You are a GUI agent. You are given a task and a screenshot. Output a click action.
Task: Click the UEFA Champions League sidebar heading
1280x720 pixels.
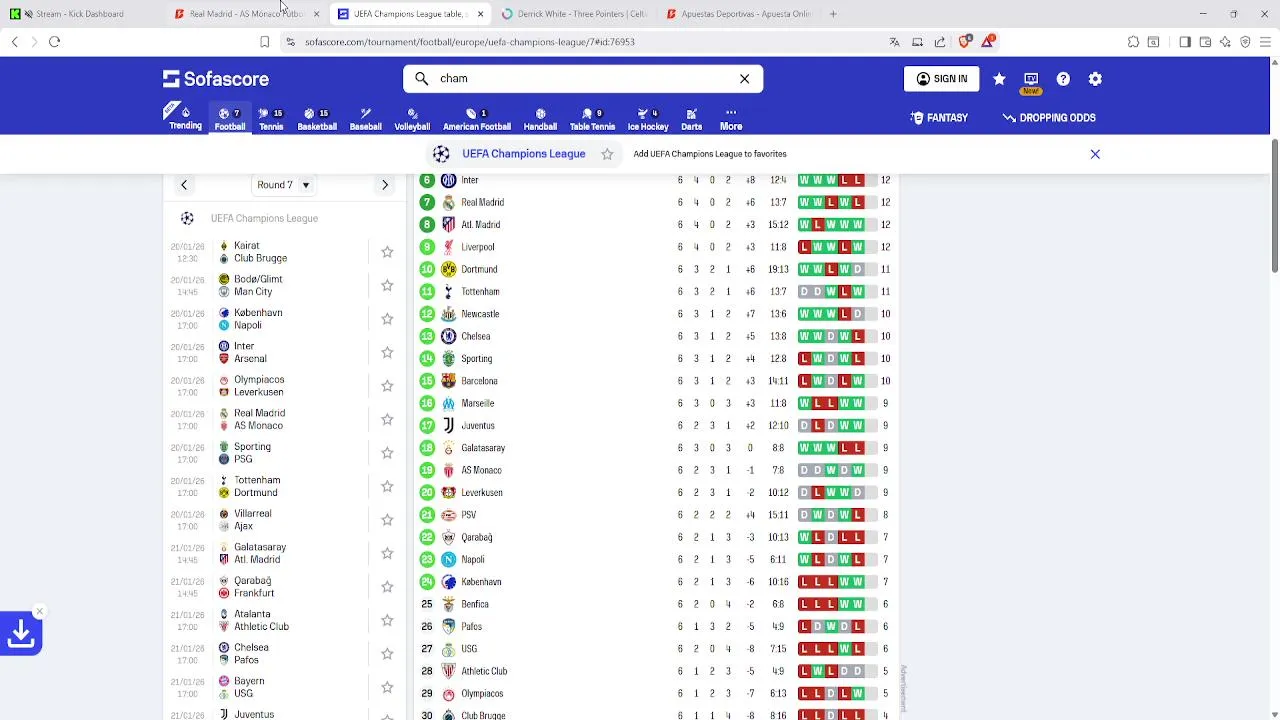[x=264, y=218]
